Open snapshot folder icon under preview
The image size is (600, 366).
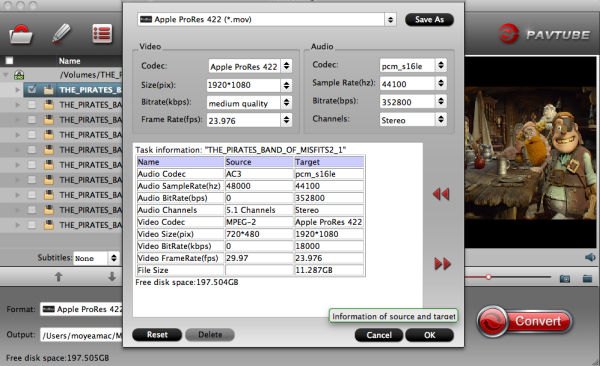tap(587, 278)
